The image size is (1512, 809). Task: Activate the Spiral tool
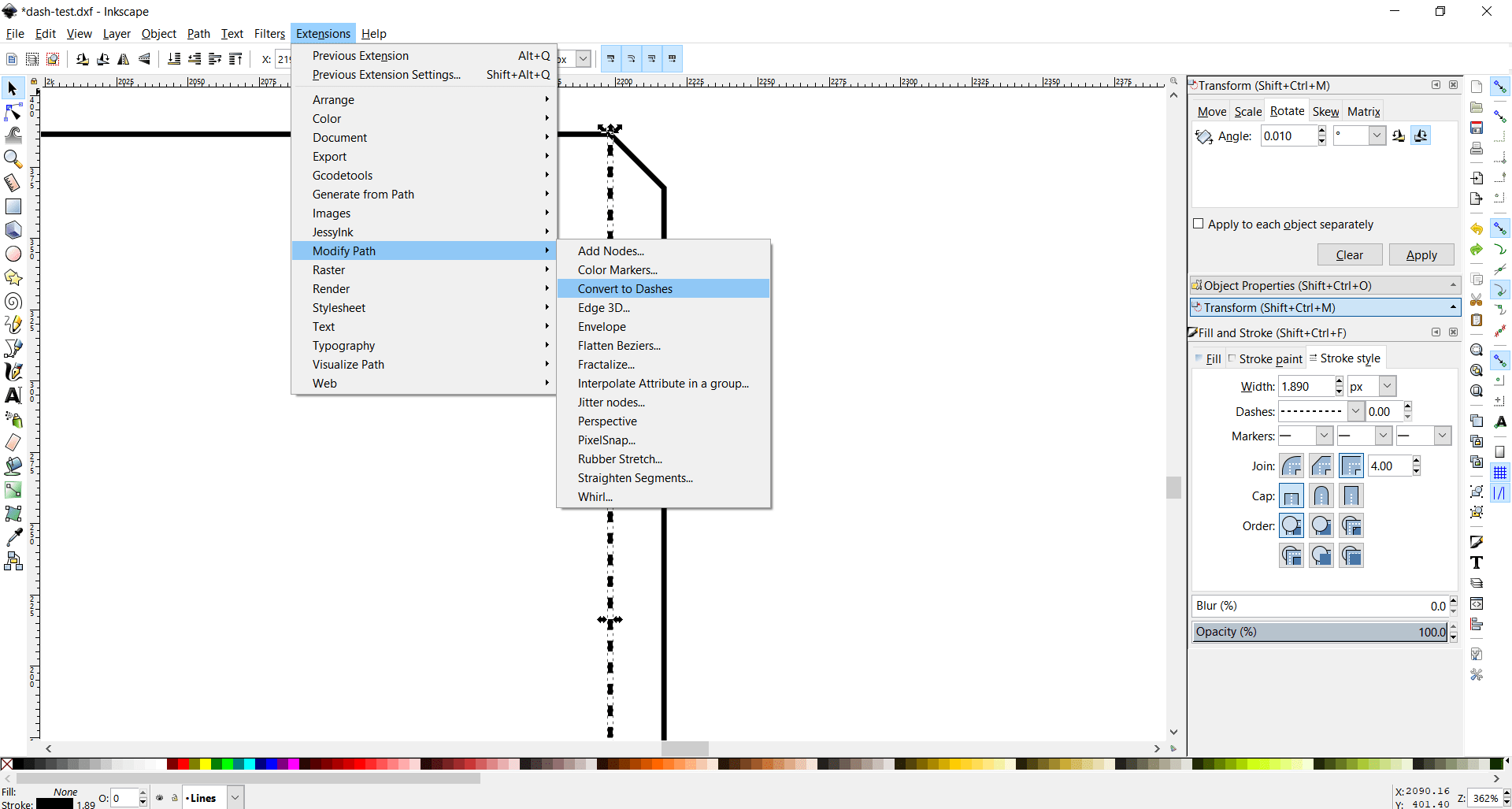13,301
